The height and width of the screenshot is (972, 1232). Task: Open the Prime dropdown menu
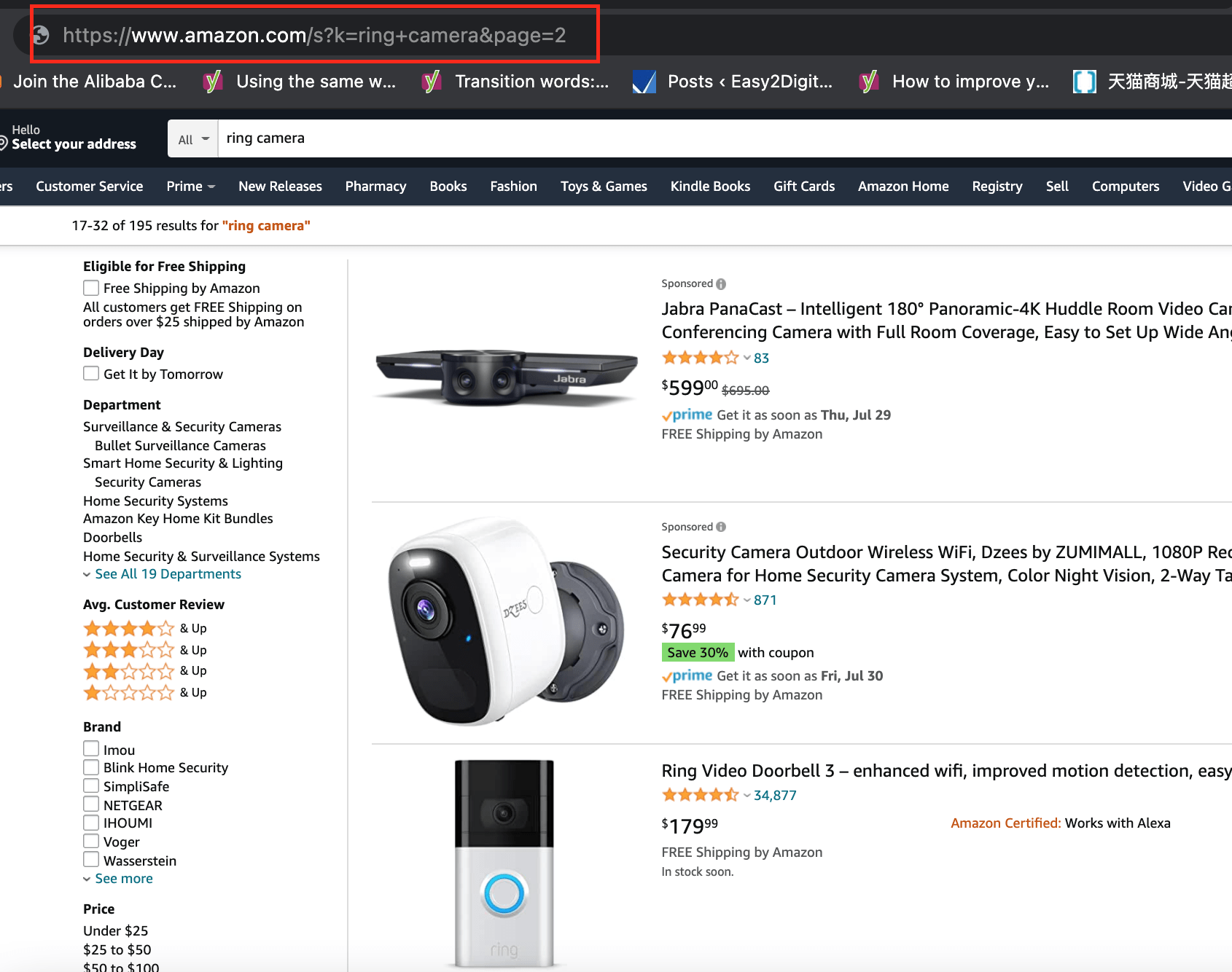click(191, 187)
